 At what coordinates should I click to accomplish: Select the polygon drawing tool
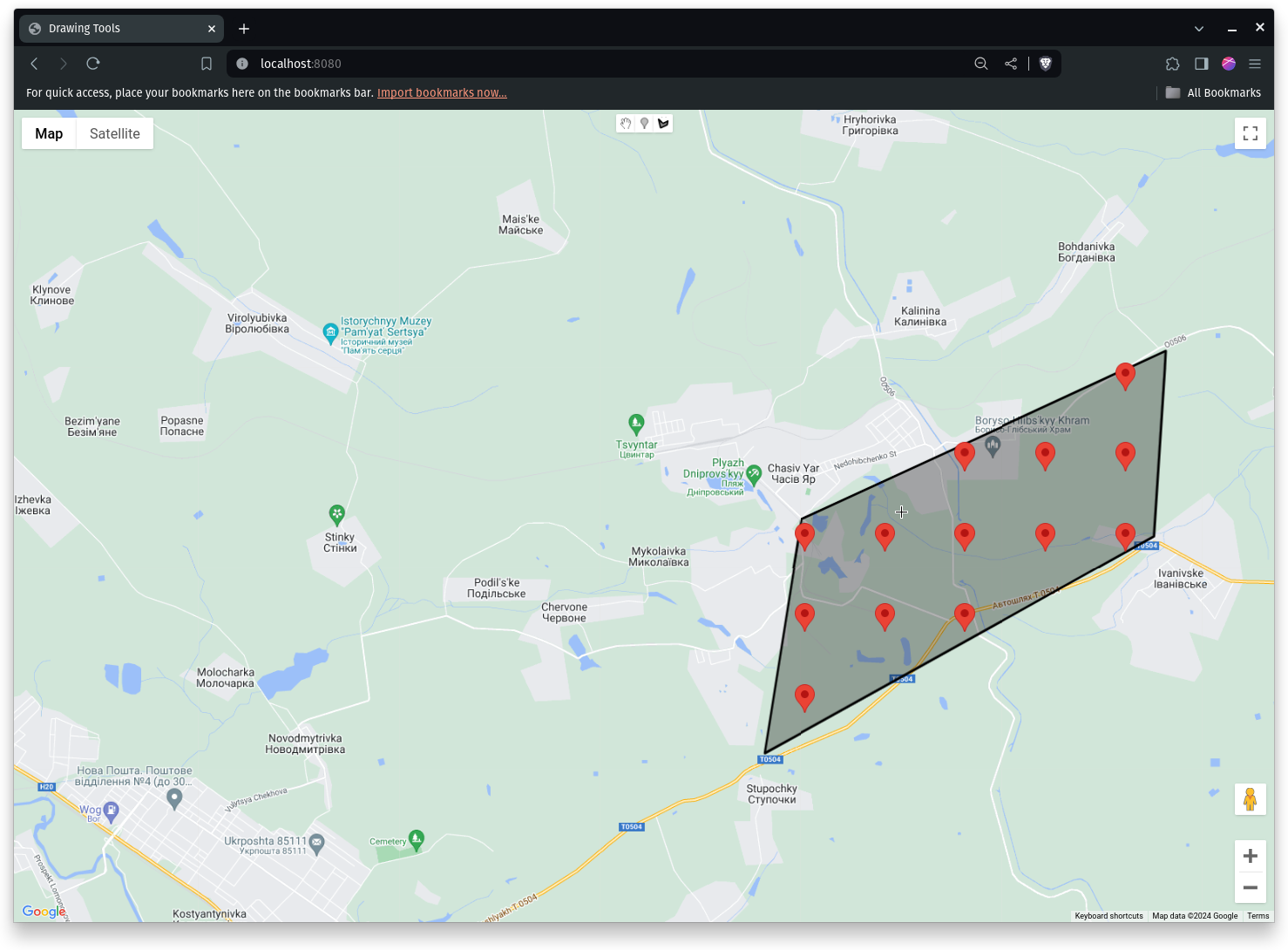pyautogui.click(x=663, y=124)
